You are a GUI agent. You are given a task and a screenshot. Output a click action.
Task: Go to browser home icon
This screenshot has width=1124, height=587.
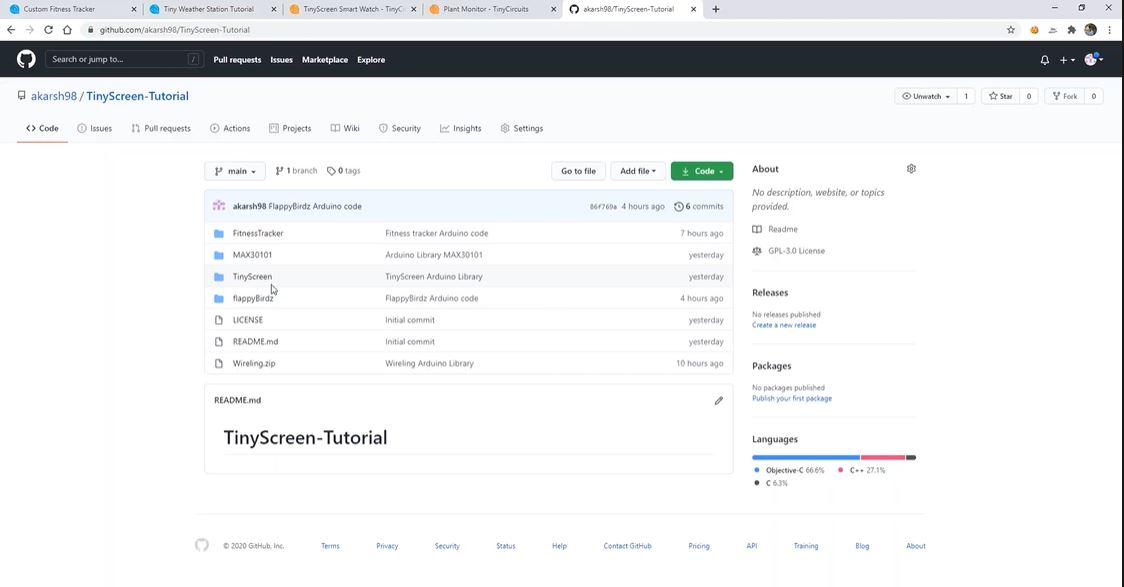point(67,29)
